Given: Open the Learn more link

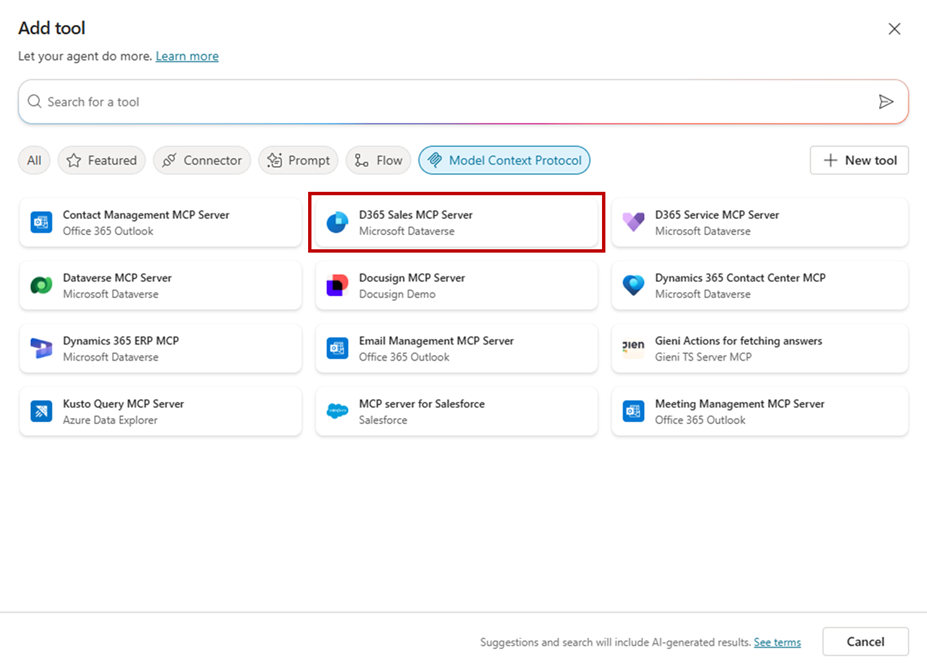Looking at the screenshot, I should [x=187, y=56].
